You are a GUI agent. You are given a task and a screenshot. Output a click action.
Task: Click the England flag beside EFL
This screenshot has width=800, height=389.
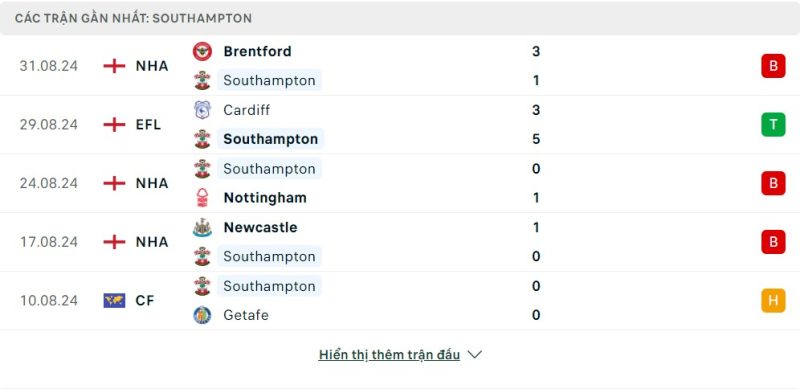click(x=114, y=125)
